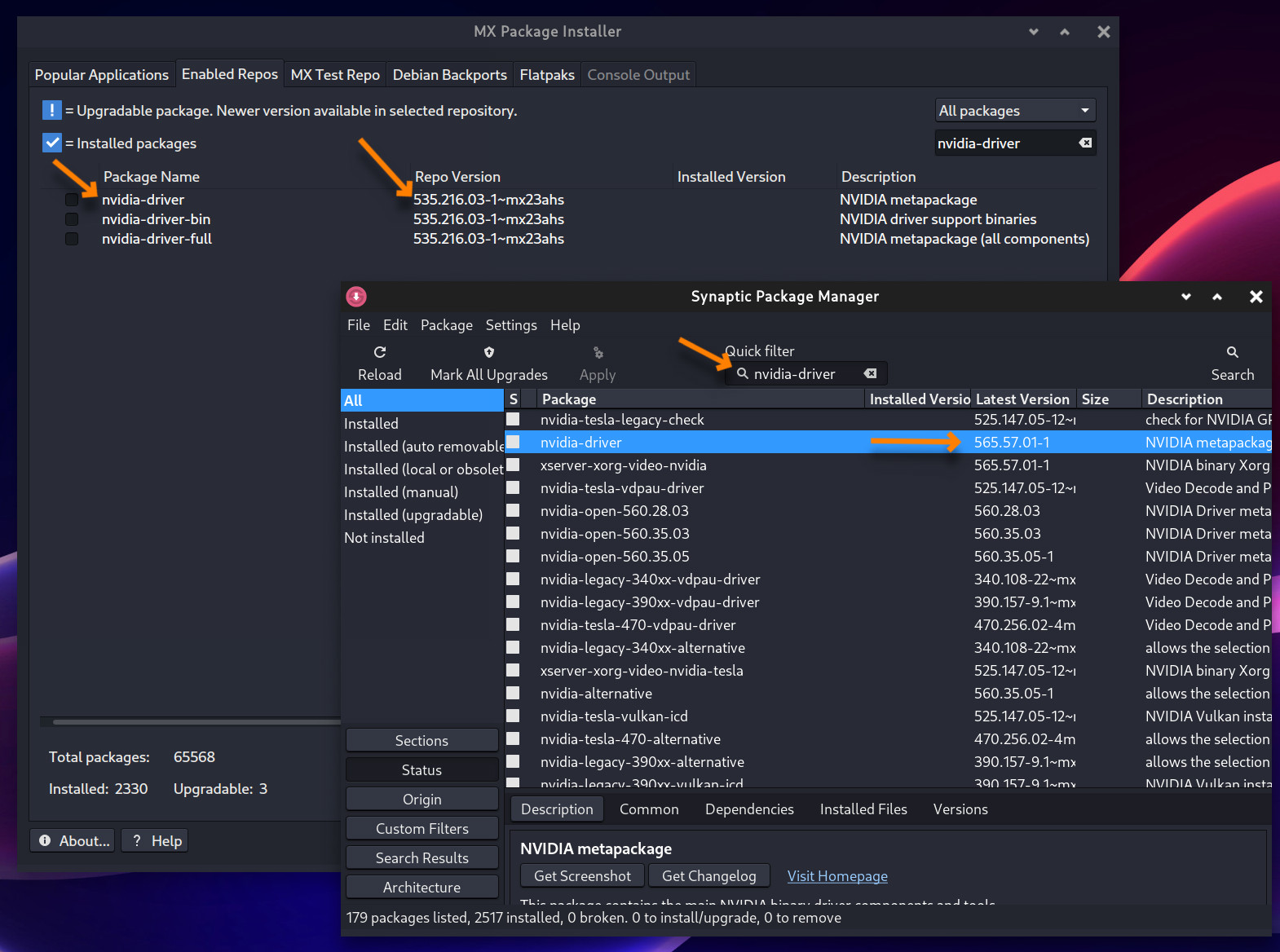Mark the nvidia-alternative status box

click(513, 693)
